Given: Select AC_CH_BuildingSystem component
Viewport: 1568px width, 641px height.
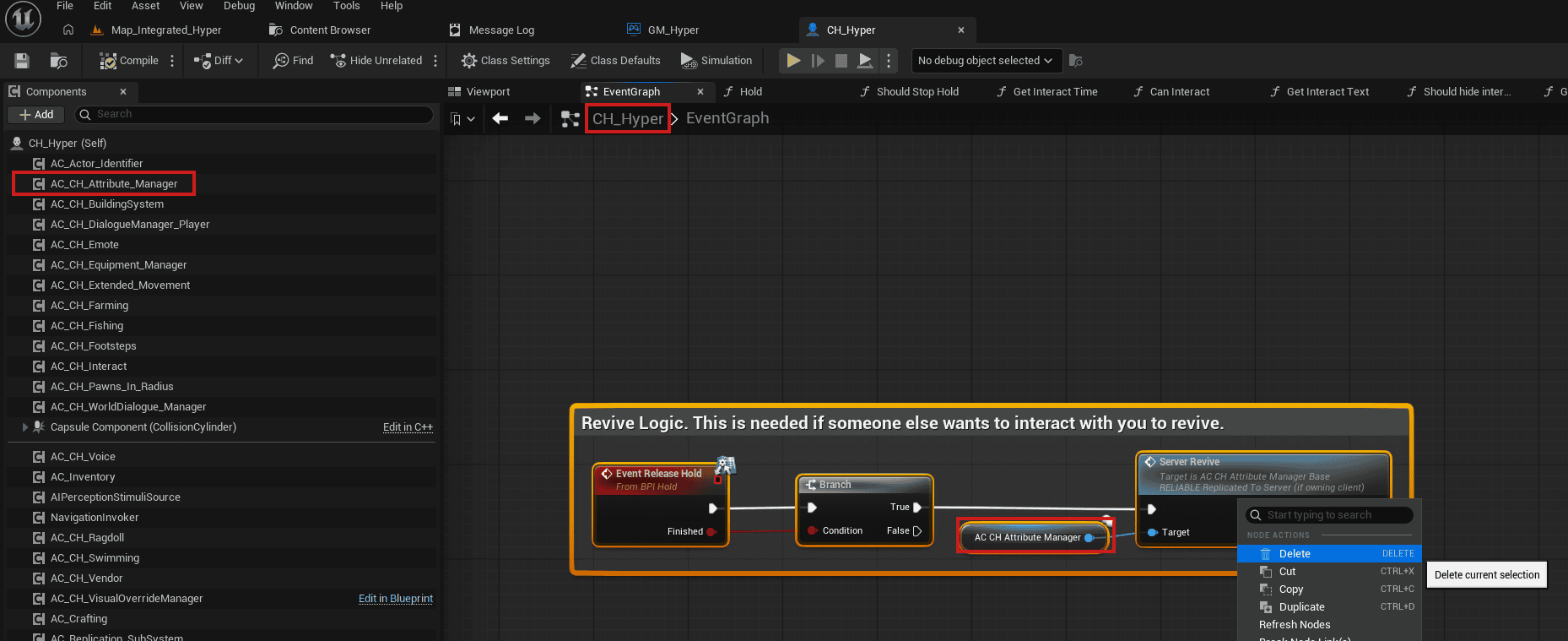Looking at the screenshot, I should pos(107,204).
